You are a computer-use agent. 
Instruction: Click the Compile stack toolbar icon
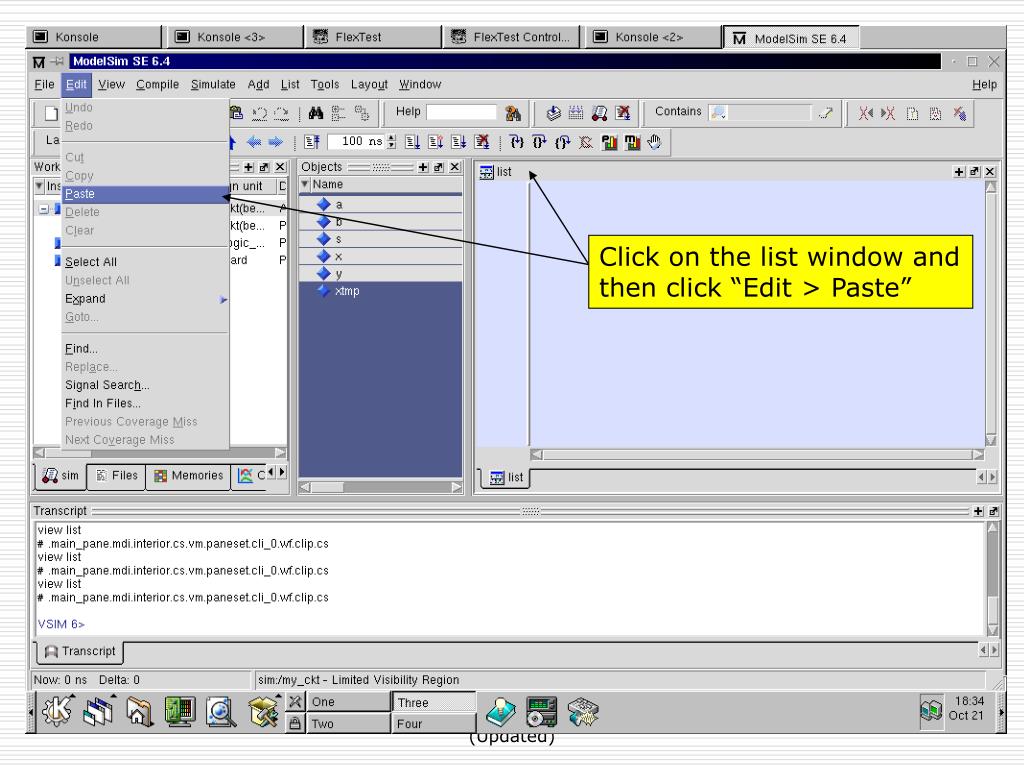pos(554,113)
